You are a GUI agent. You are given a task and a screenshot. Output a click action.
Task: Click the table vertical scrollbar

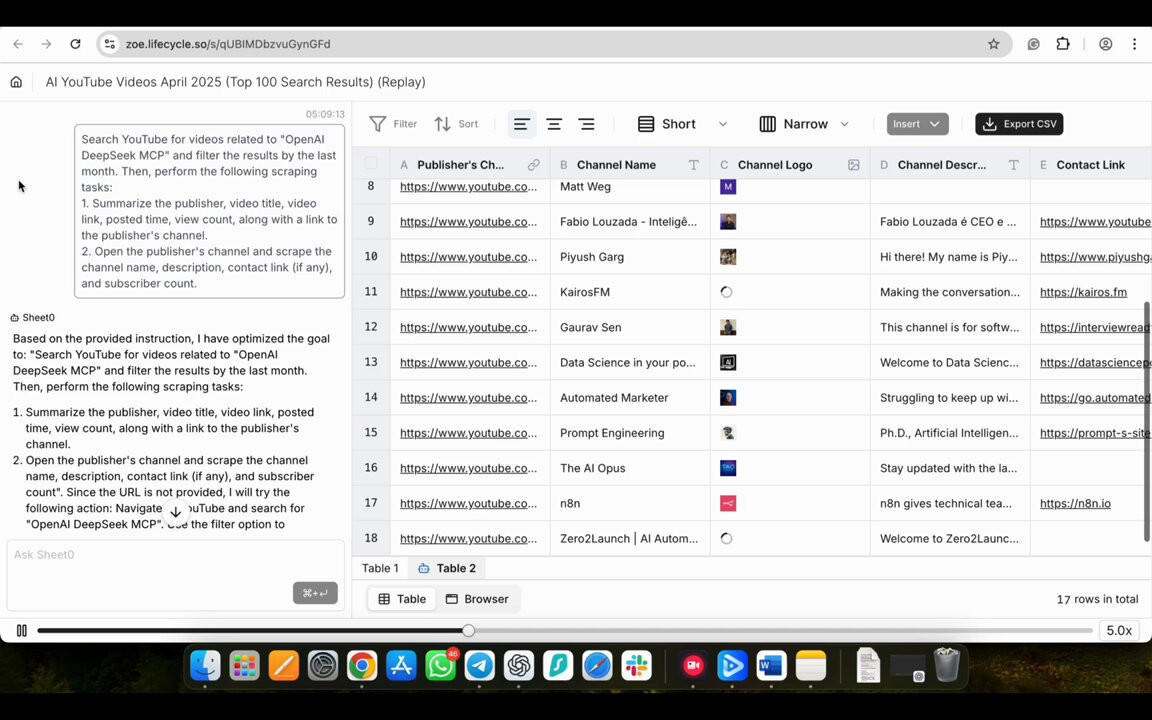1147,422
